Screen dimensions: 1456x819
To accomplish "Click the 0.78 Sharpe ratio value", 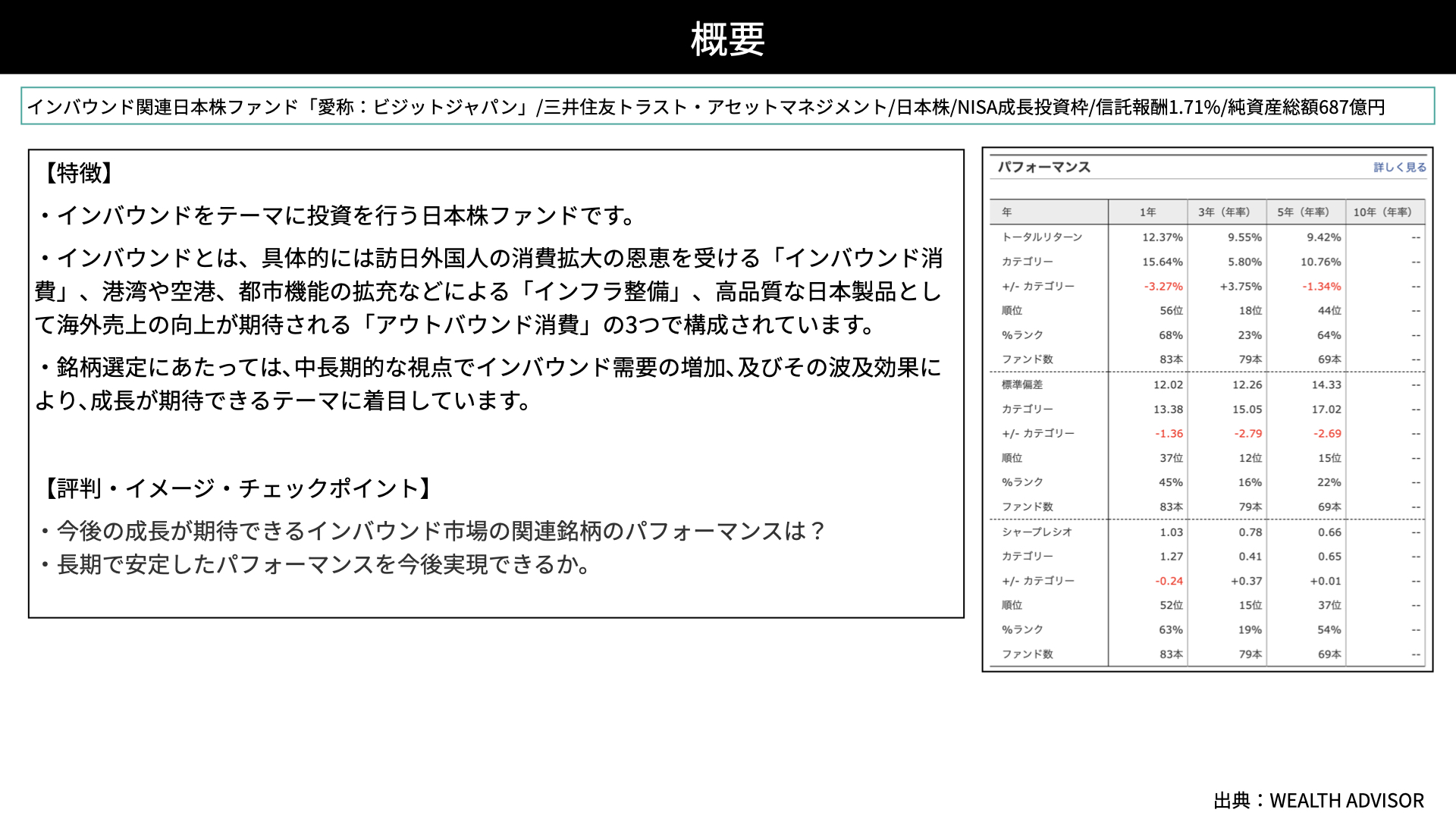I will coord(1250,532).
